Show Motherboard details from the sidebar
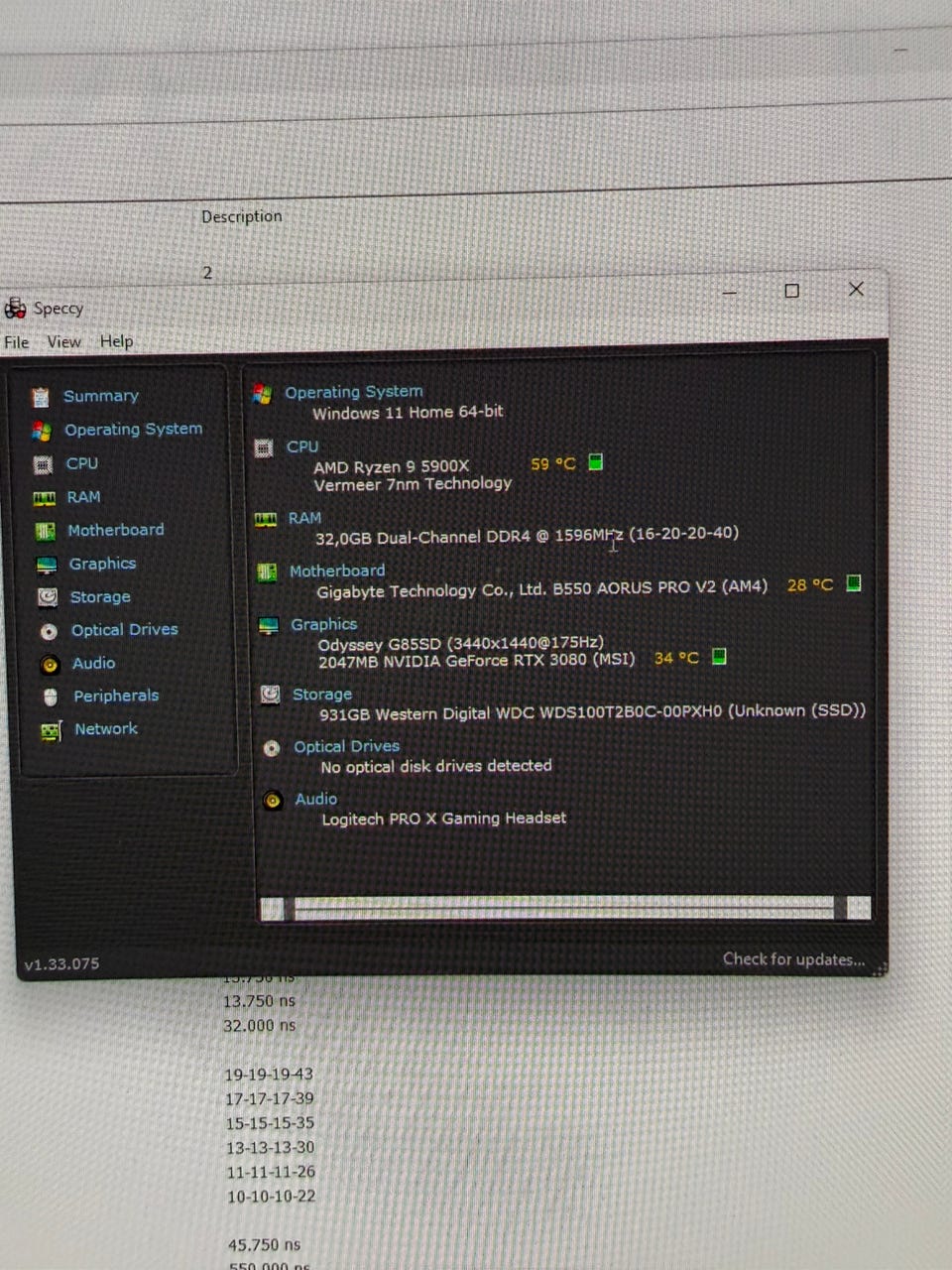Image resolution: width=952 pixels, height=1270 pixels. tap(116, 530)
